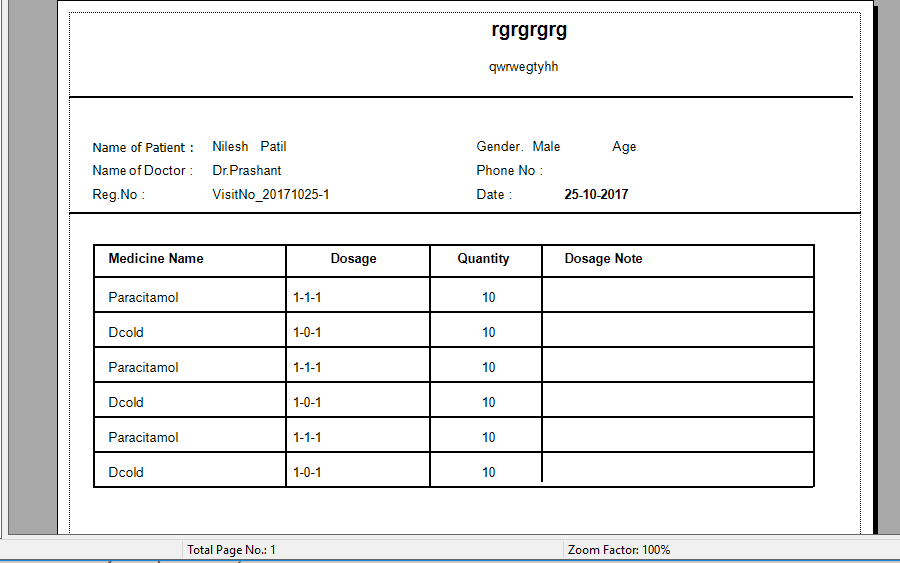Click the 'Date :' label
The height and width of the screenshot is (563, 900).
pyautogui.click(x=494, y=195)
